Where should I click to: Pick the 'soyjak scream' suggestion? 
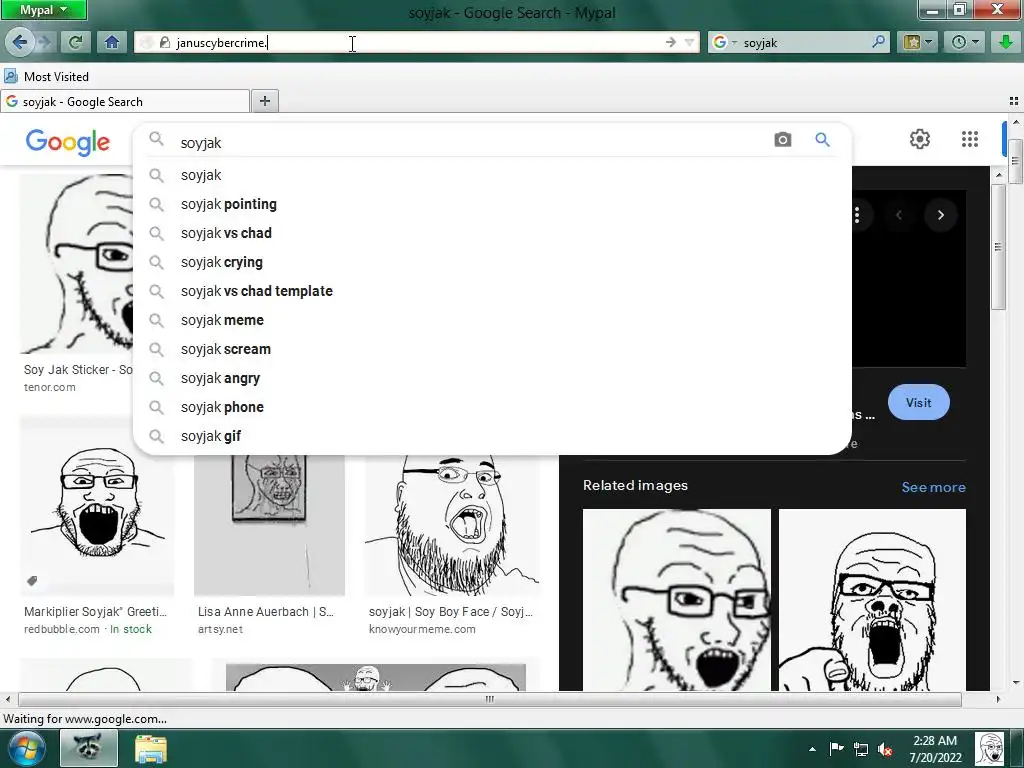coord(492,349)
